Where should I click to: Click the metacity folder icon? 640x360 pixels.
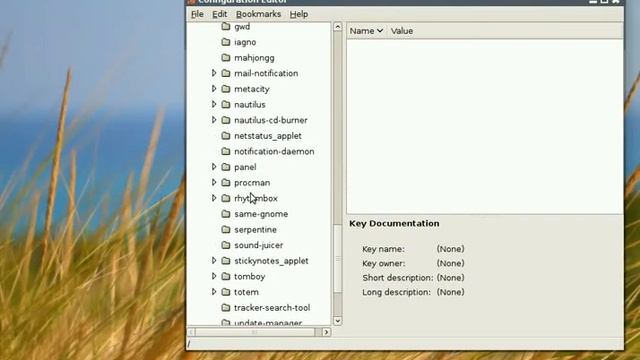pos(226,89)
